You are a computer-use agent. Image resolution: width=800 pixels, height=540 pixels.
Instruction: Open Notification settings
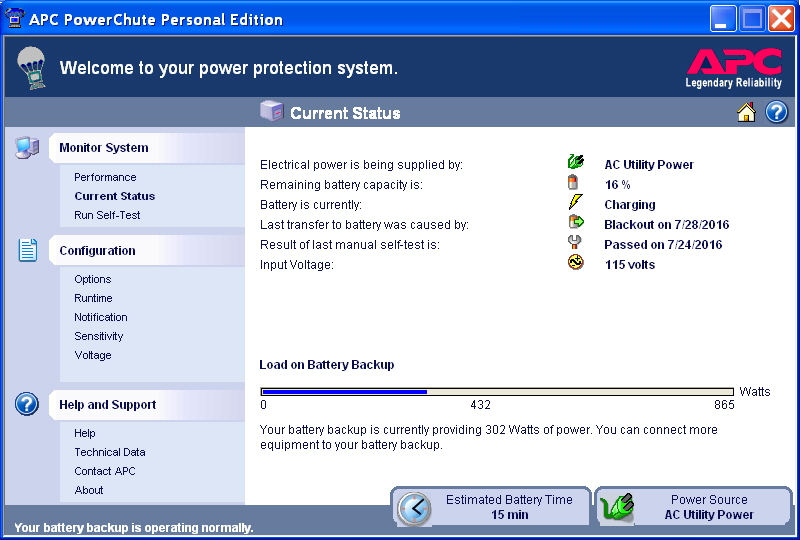pyautogui.click(x=101, y=317)
